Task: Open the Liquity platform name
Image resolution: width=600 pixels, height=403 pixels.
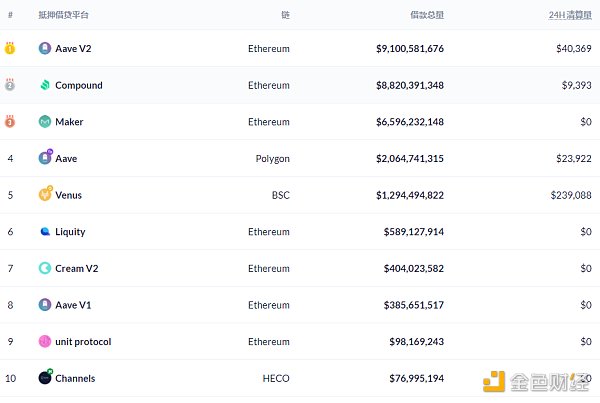Action: 70,232
